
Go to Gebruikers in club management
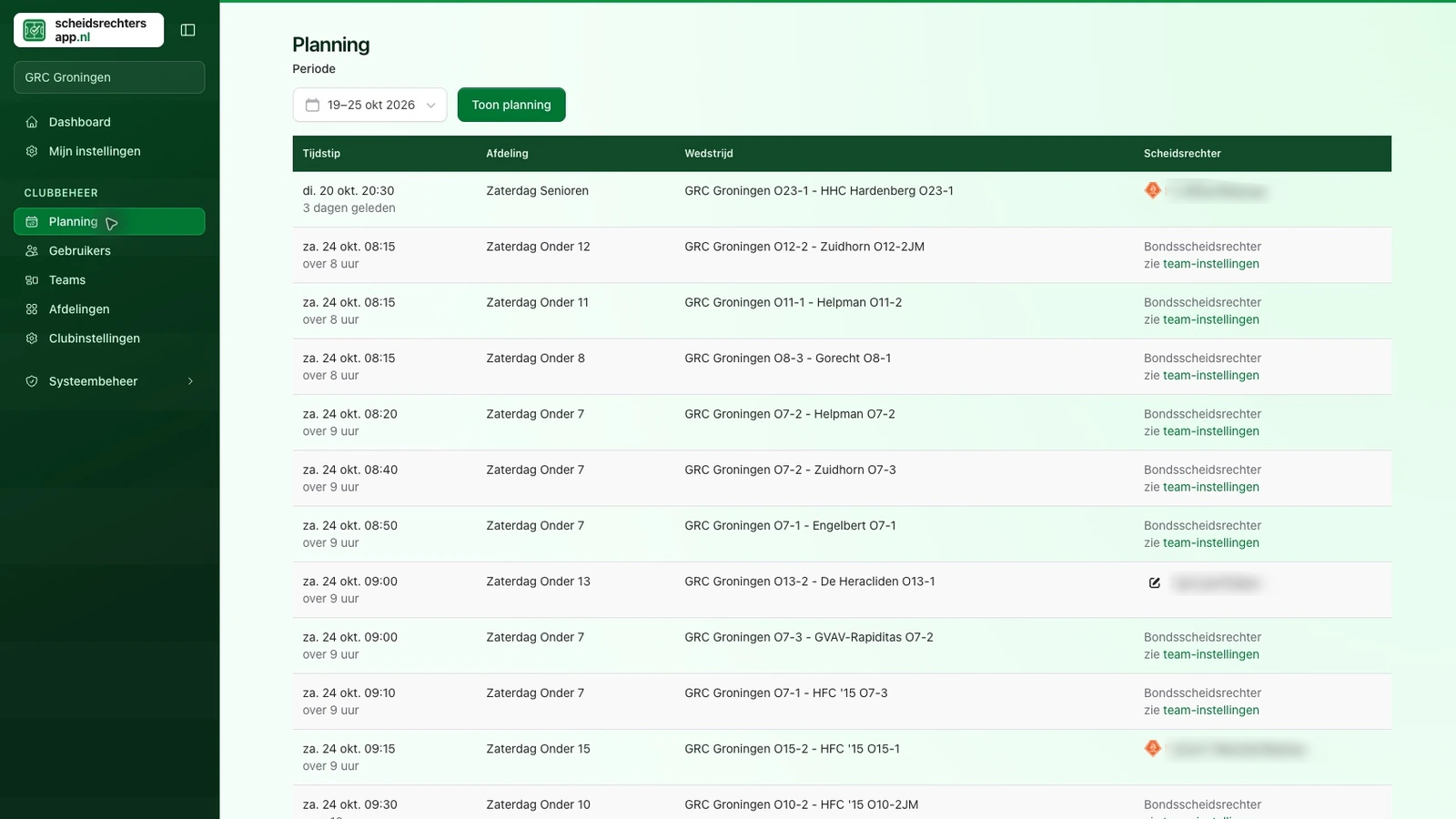(x=109, y=251)
